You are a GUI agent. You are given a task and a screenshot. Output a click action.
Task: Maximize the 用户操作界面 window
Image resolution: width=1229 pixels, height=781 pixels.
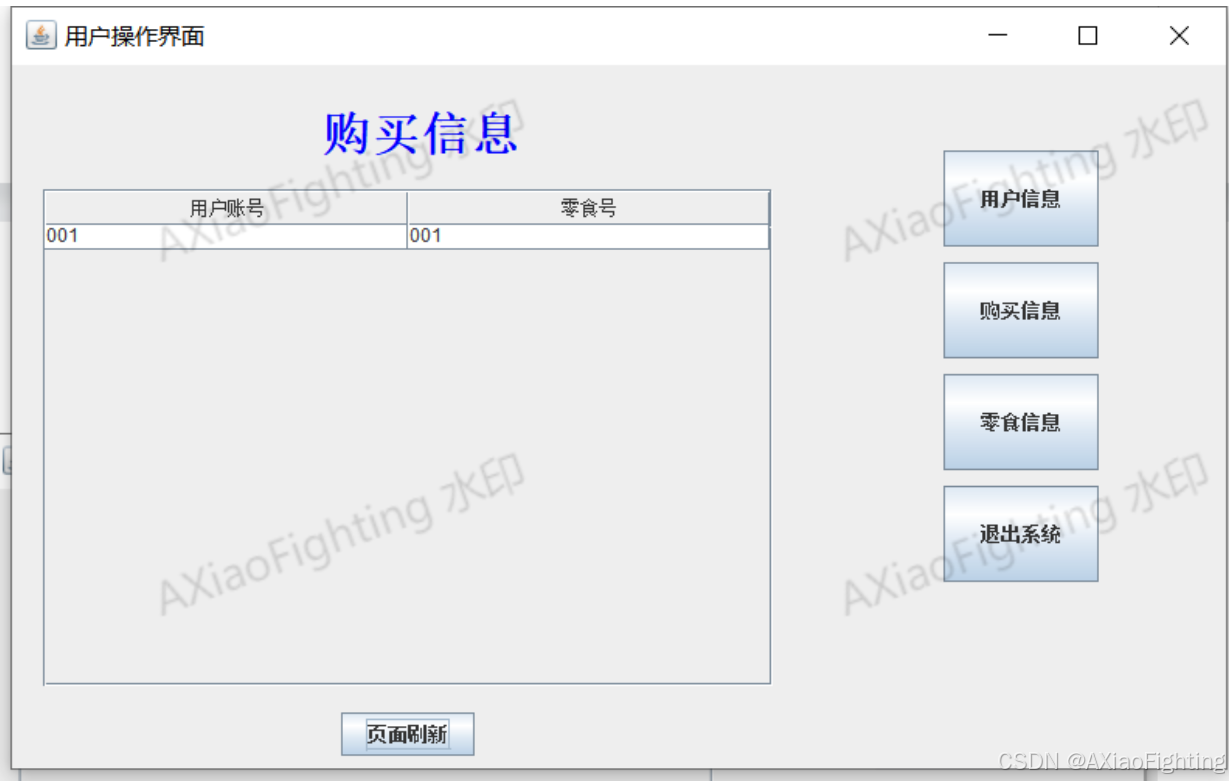pyautogui.click(x=1088, y=36)
